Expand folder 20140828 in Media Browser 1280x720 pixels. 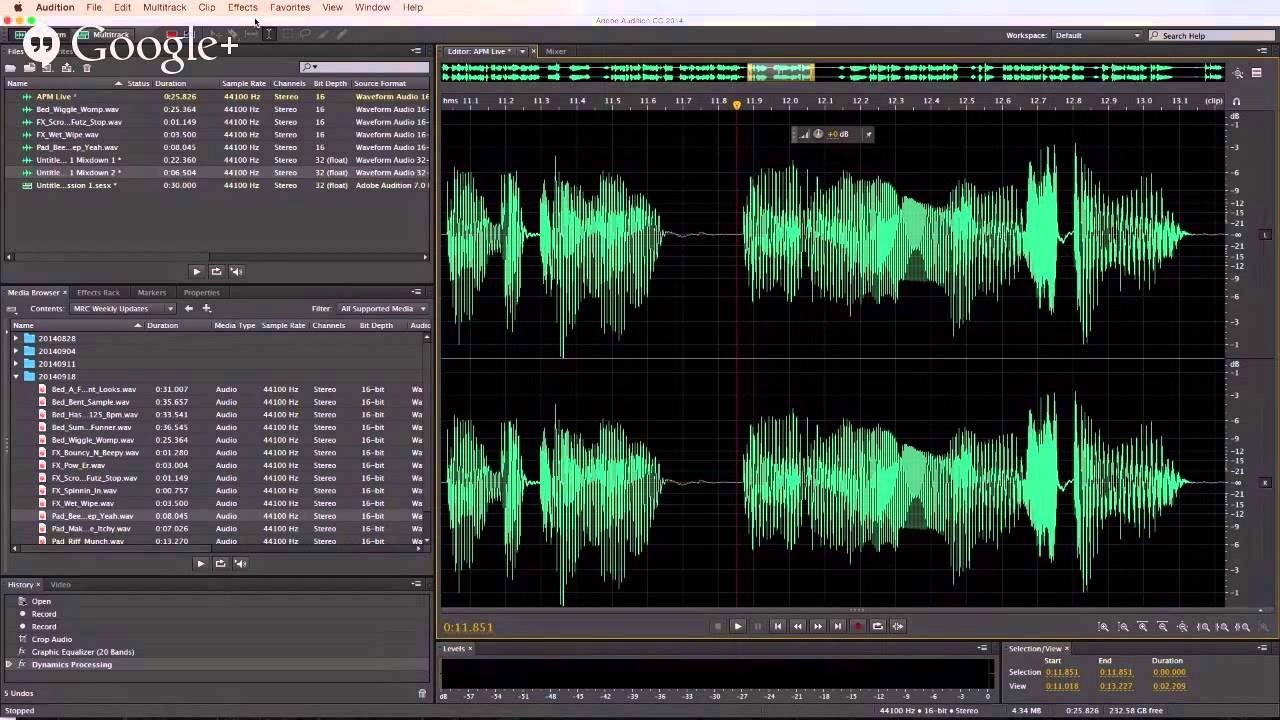click(x=16, y=339)
